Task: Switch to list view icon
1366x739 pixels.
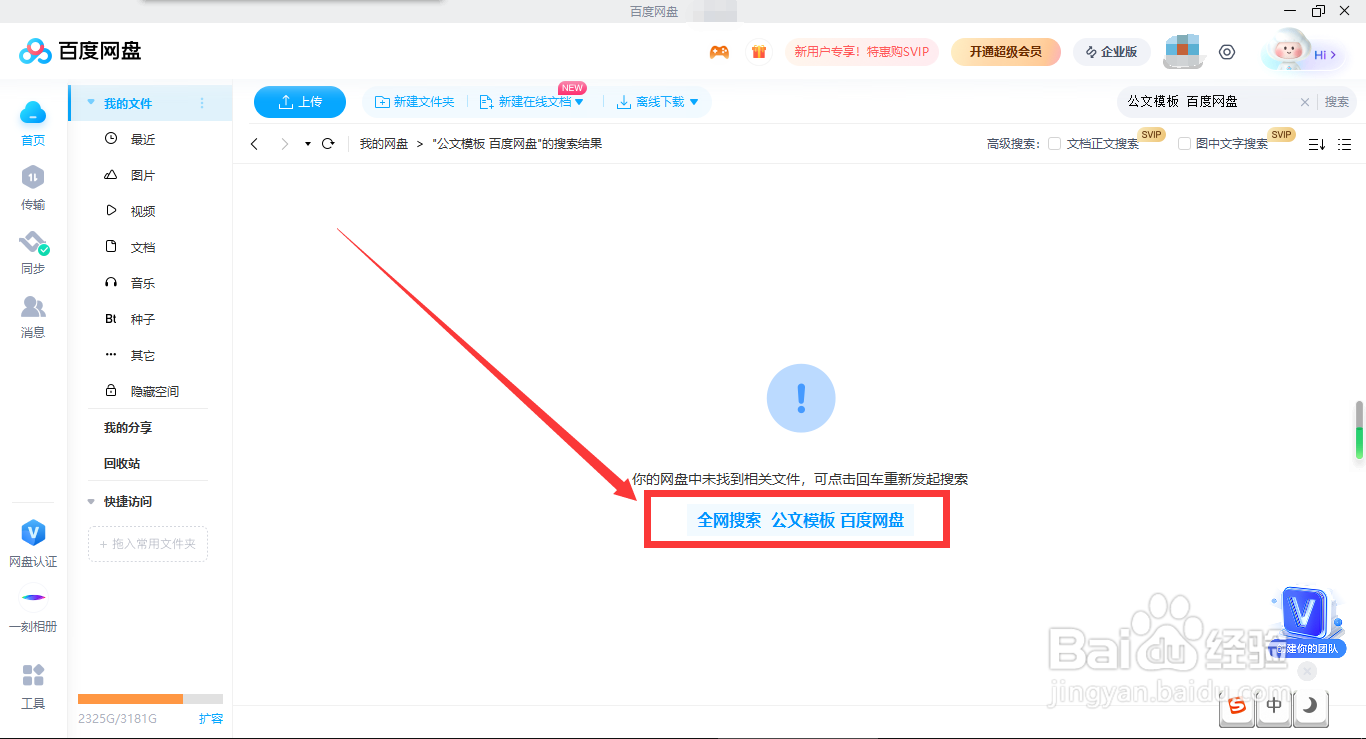Action: click(x=1344, y=144)
